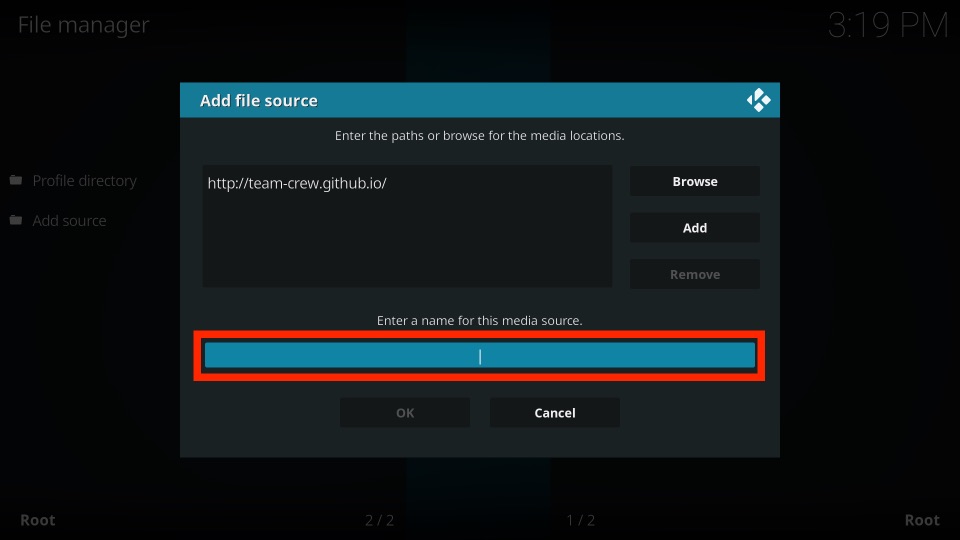
Task: Open the Browse button for media locations
Action: pyautogui.click(x=695, y=181)
